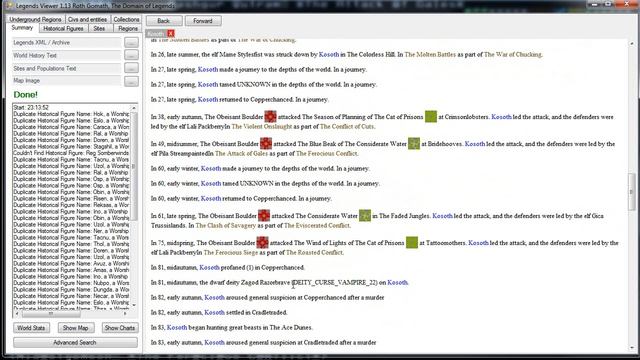640x360 pixels.
Task: Select log line 'Start: 23:13:52'
Action: [31, 107]
